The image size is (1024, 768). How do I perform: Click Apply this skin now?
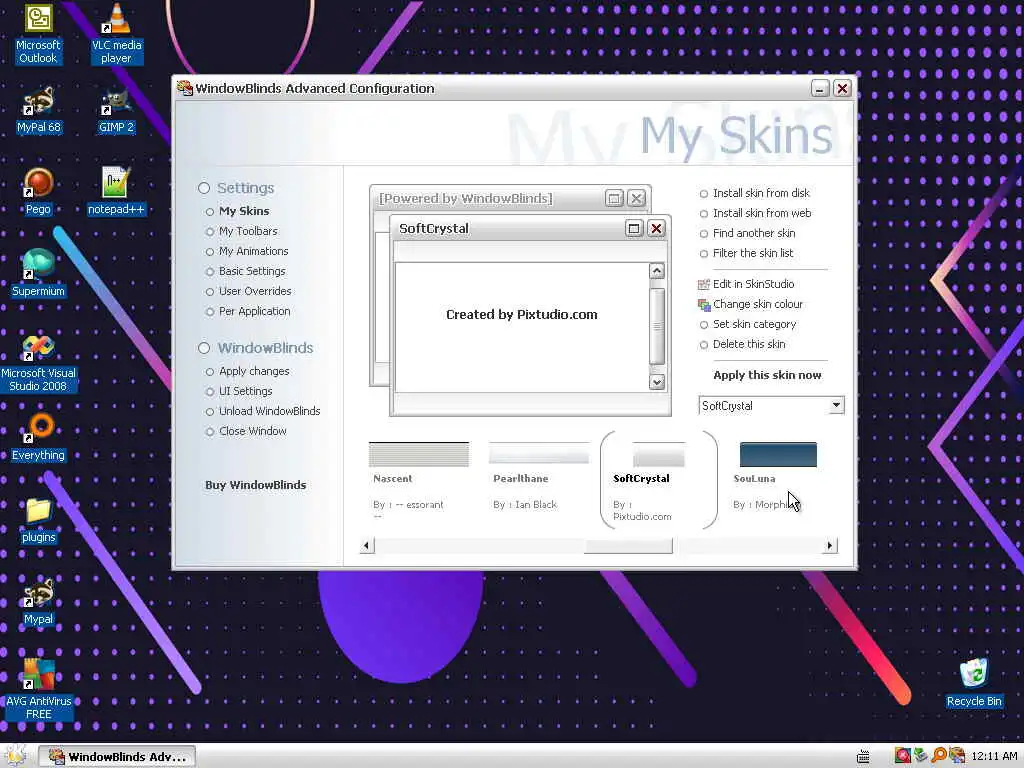[767, 375]
